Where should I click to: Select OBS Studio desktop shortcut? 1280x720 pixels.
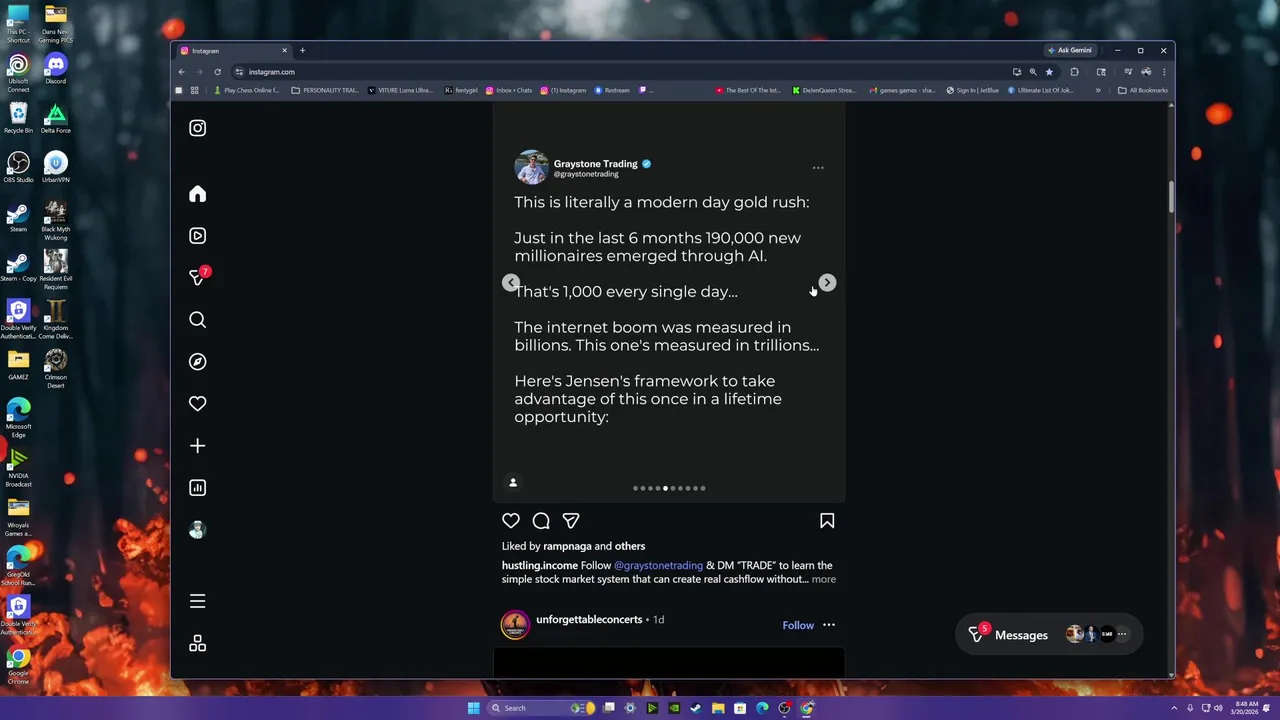coord(18,167)
